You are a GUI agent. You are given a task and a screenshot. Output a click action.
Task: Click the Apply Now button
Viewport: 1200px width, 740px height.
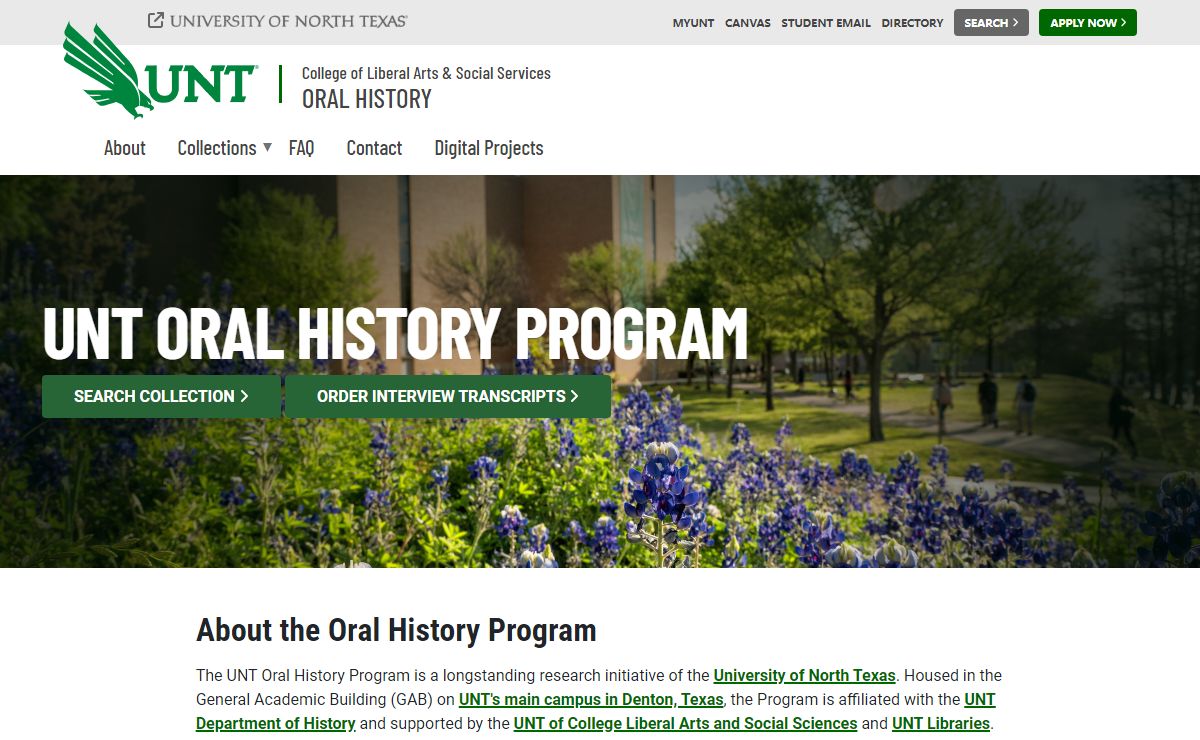(1088, 22)
